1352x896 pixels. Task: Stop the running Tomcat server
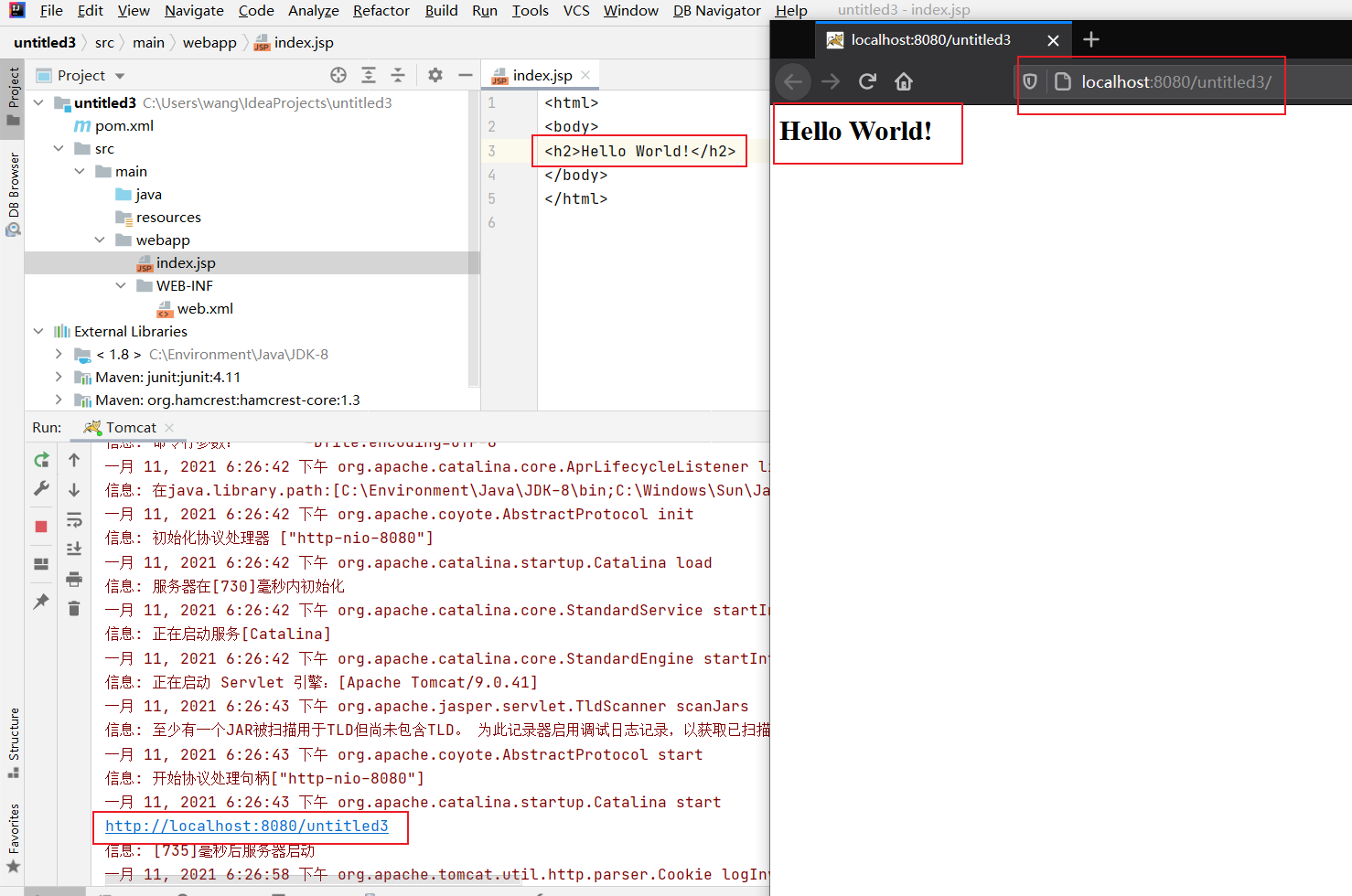pos(41,526)
